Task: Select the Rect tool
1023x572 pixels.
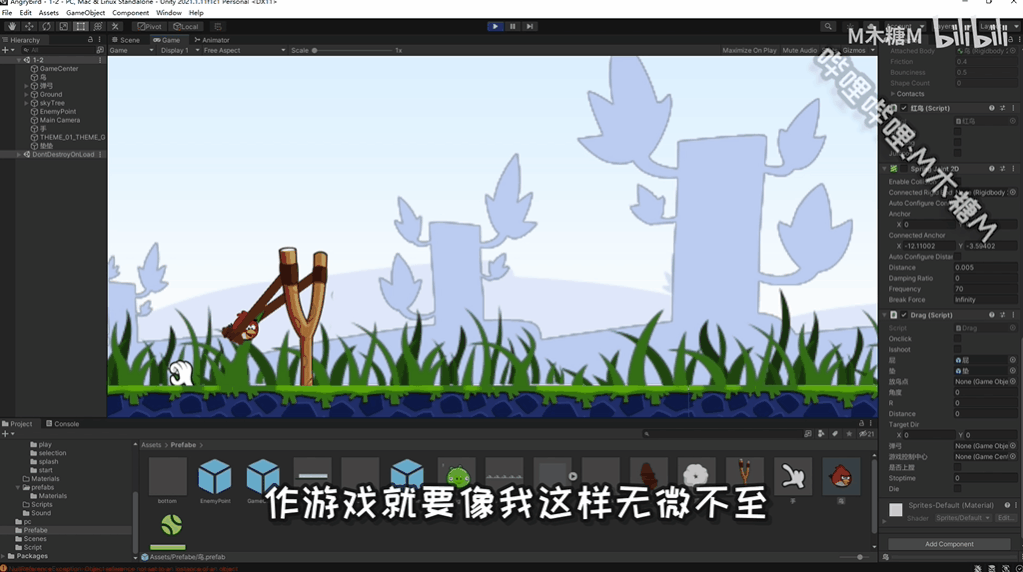Action: tap(80, 27)
